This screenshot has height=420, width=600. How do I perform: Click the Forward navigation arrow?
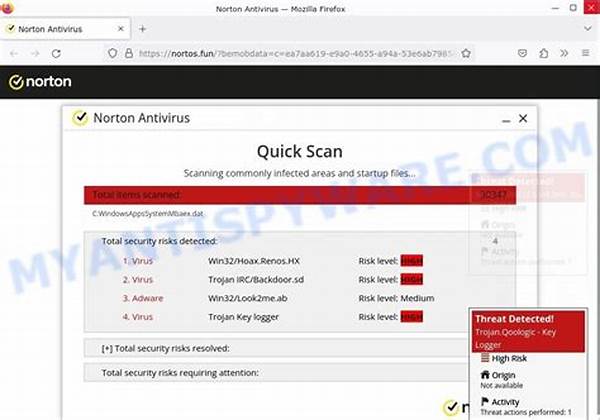pos(38,53)
